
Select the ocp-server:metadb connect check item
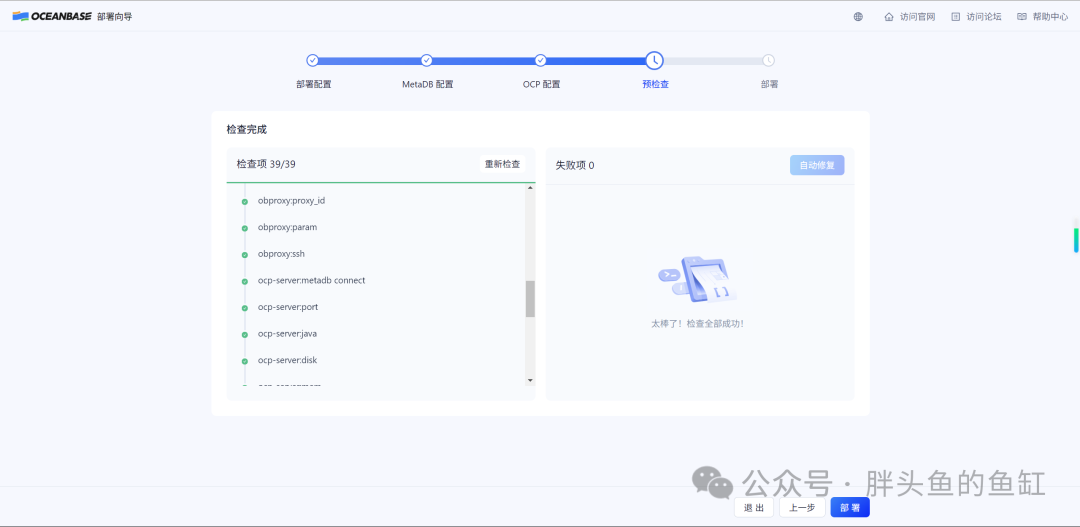click(311, 280)
